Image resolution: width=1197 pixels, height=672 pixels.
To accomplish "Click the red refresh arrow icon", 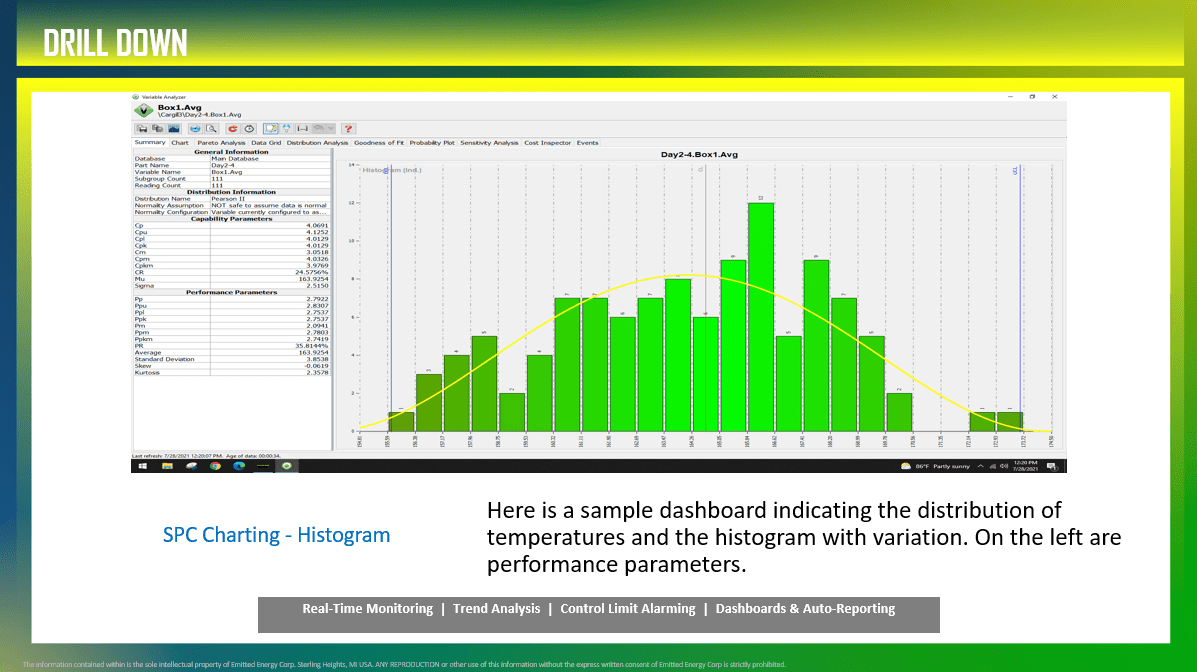I will click(233, 129).
